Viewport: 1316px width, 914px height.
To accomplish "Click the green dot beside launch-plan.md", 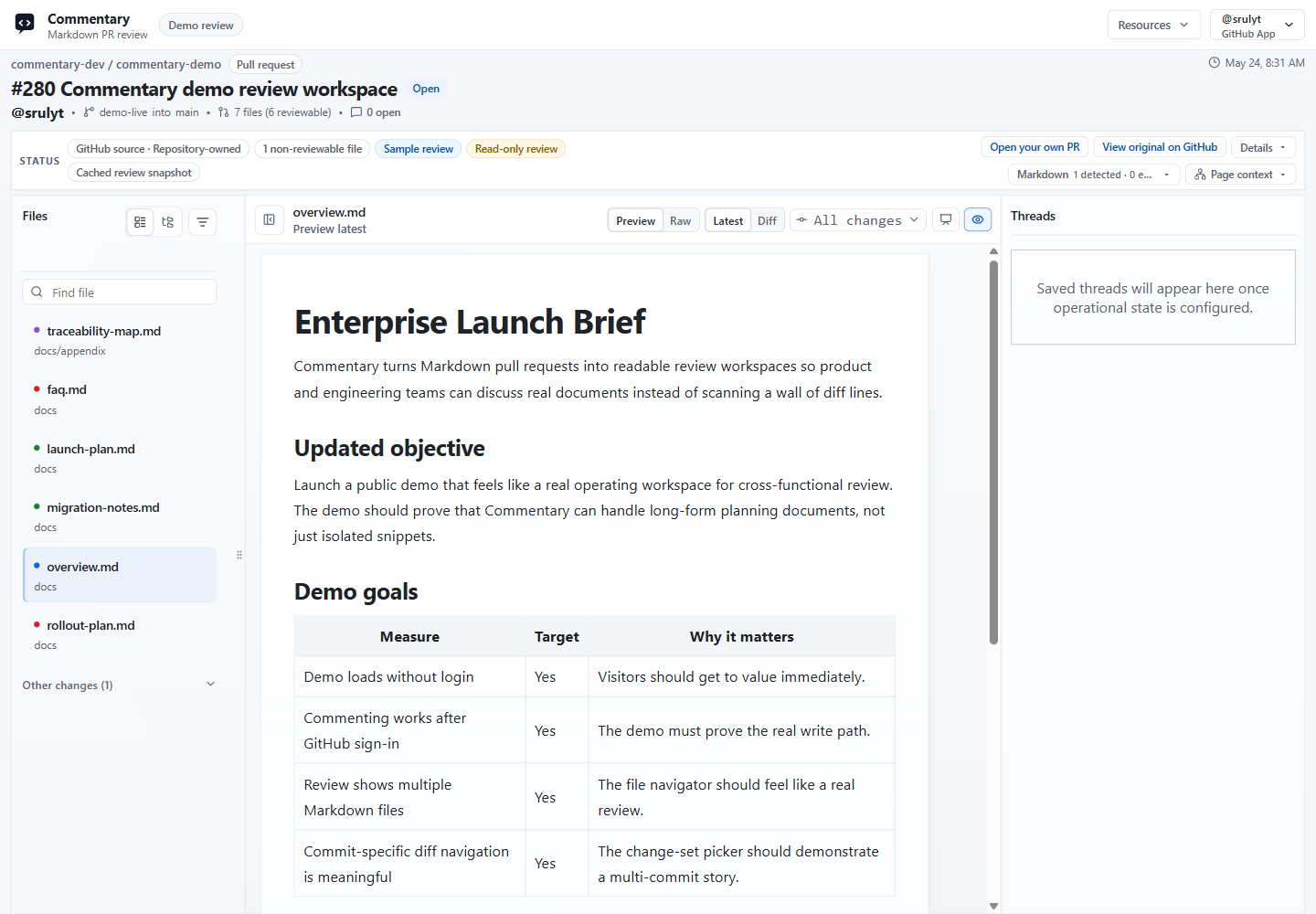I will tap(37, 448).
